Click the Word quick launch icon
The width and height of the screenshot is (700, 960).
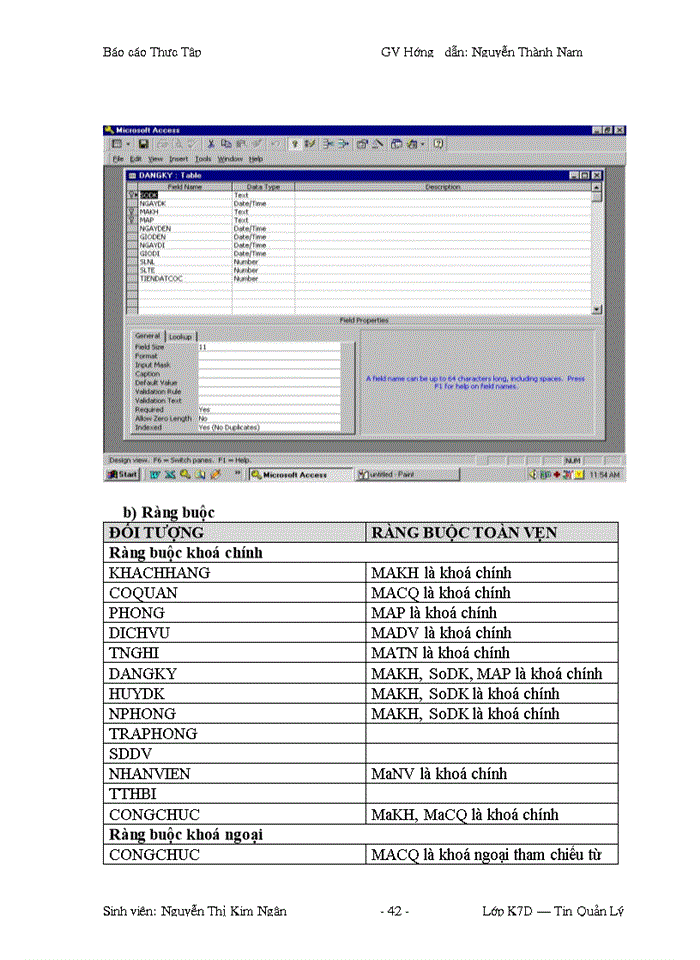[x=155, y=474]
